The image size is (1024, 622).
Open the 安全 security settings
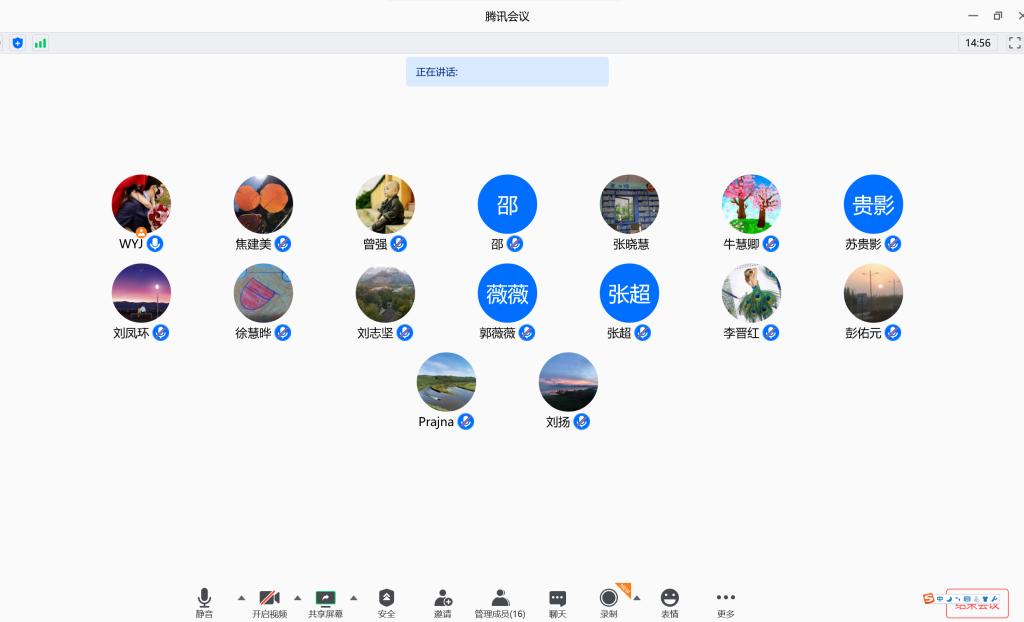click(x=387, y=602)
